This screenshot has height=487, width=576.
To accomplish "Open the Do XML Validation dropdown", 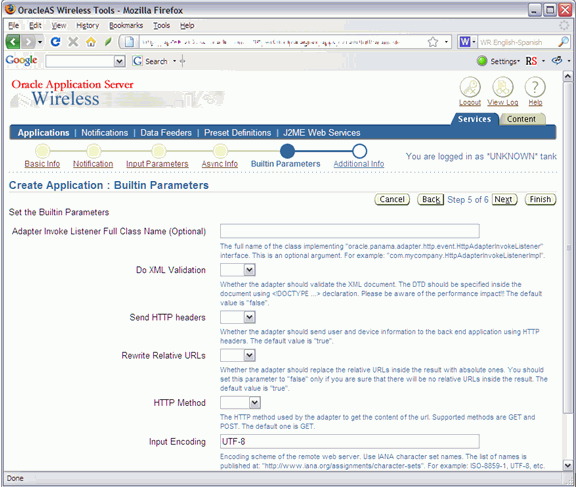I will pos(249,270).
